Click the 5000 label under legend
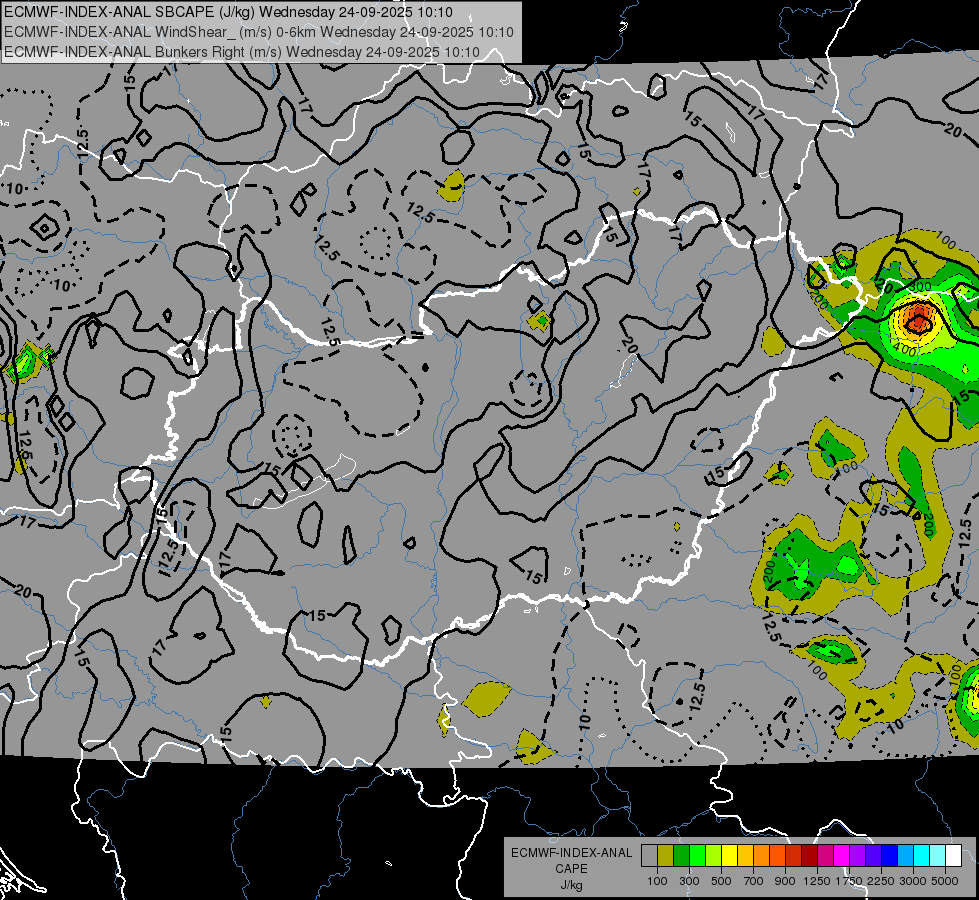This screenshot has height=900, width=979. (945, 881)
